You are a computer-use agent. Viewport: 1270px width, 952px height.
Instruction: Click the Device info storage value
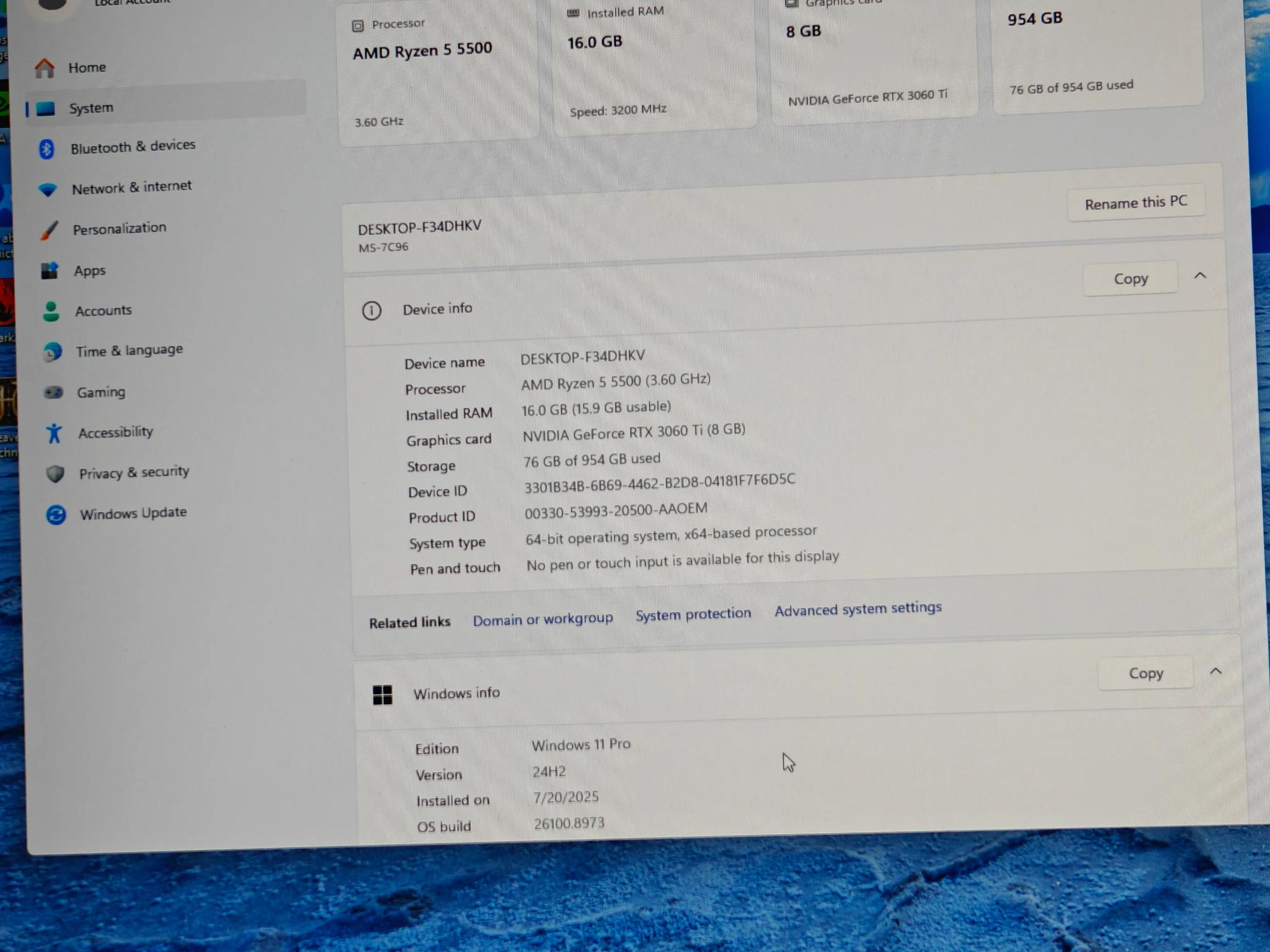592,461
